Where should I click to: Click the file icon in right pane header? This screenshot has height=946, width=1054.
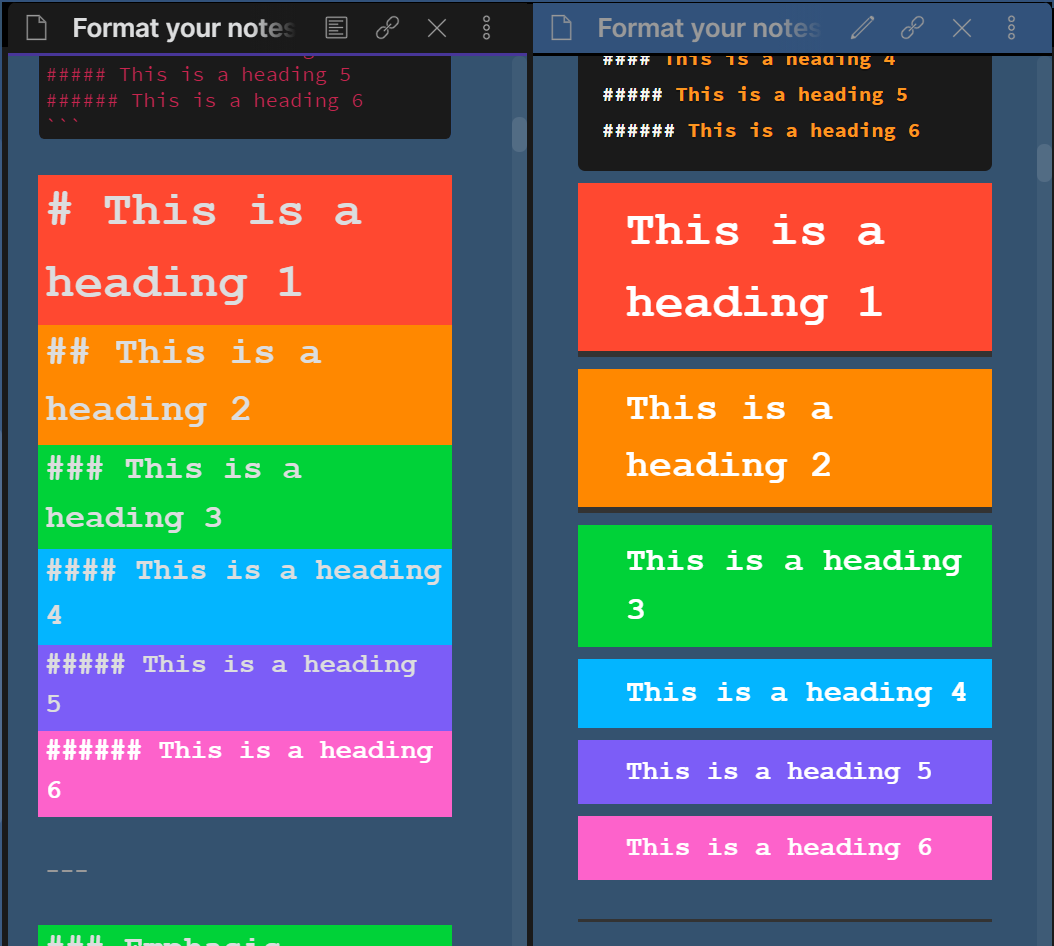click(x=561, y=28)
